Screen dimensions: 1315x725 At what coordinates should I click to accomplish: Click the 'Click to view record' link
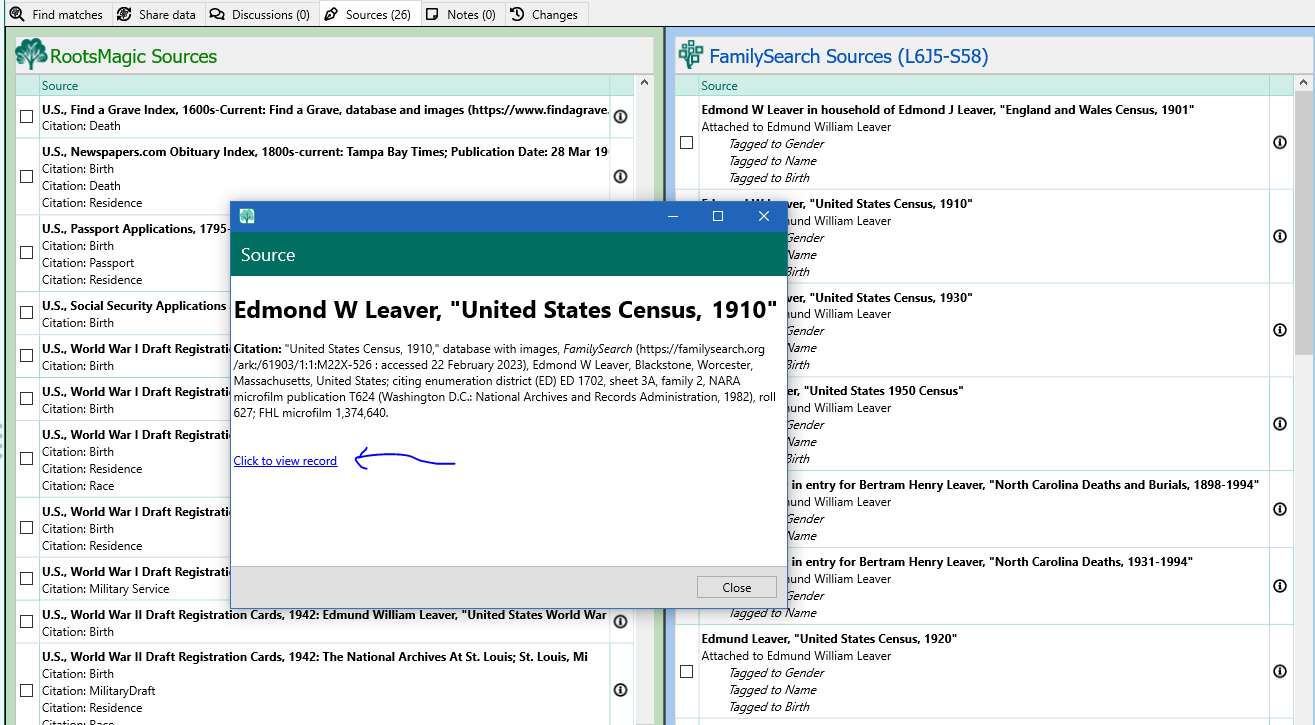point(285,461)
